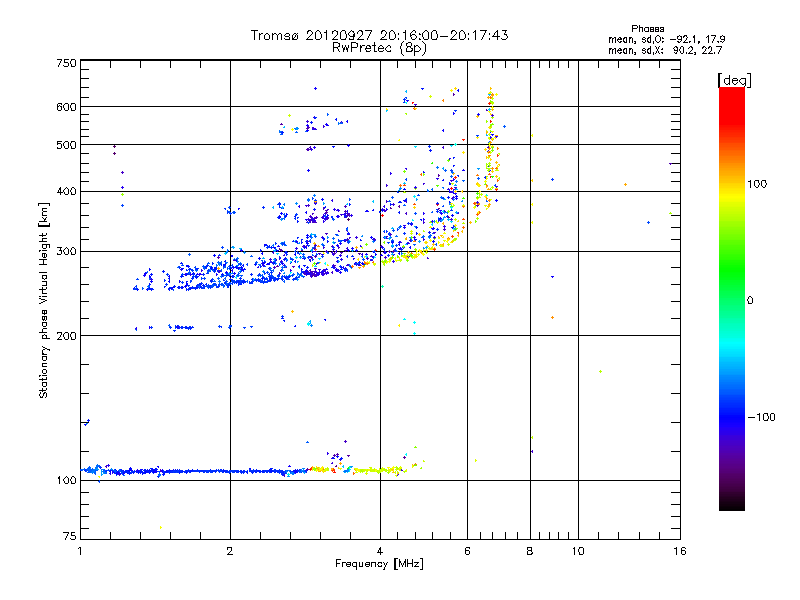Click y-axis tick label '75'
The image size is (800, 600).
(70, 536)
